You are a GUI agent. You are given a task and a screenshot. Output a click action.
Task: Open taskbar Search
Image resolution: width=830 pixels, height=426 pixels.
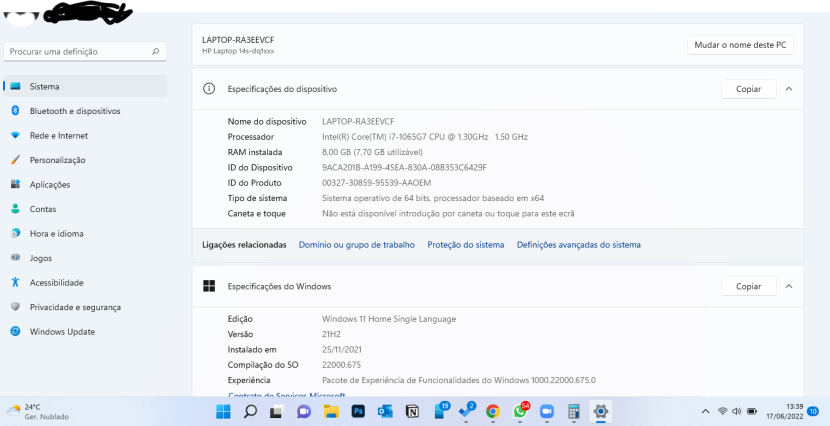click(x=250, y=412)
